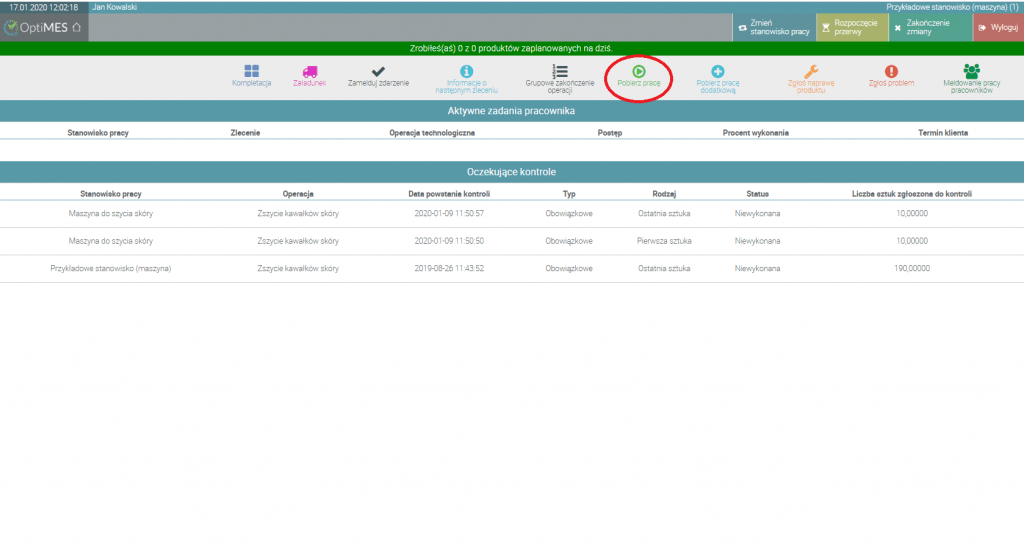Click the Zamelduj zdarzenie checkmark icon
The image size is (1024, 546).
[378, 71]
